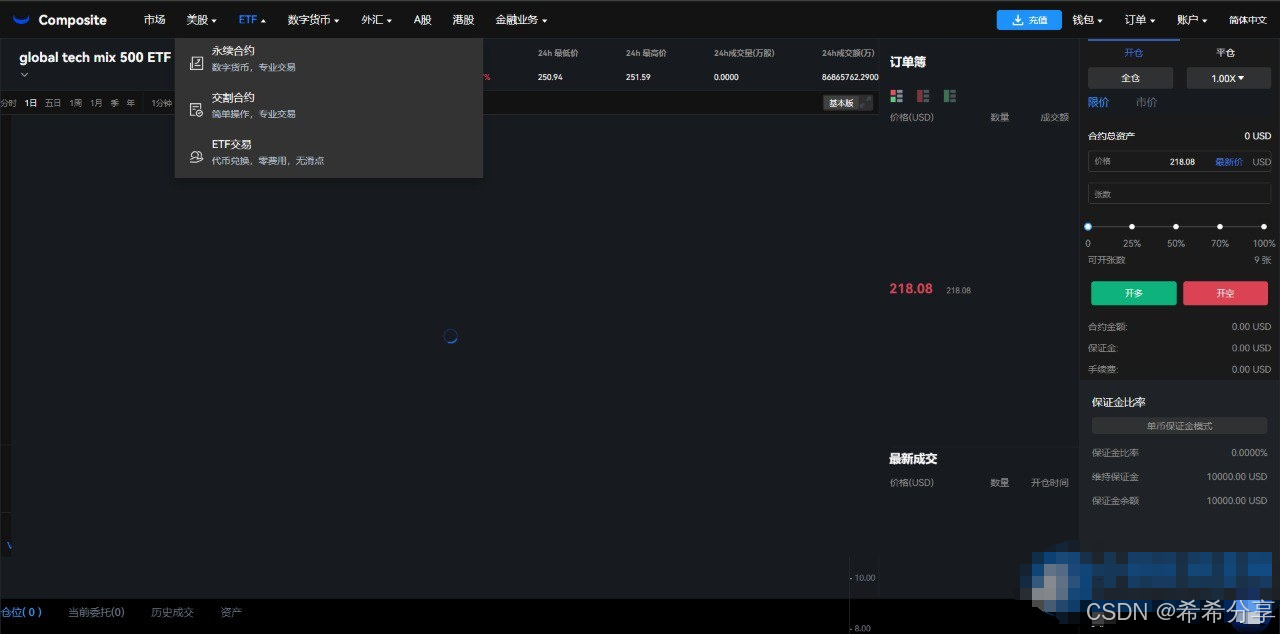This screenshot has width=1280, height=634.
Task: Open the 1.00X leverage dropdown
Action: 1228,78
